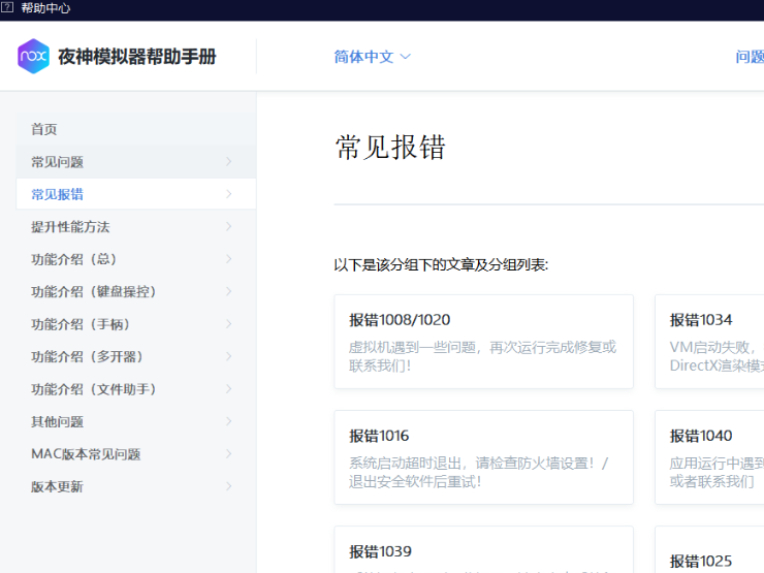
Task: Click the 夜神模拟器帮助手册 title text
Action: click(x=137, y=57)
